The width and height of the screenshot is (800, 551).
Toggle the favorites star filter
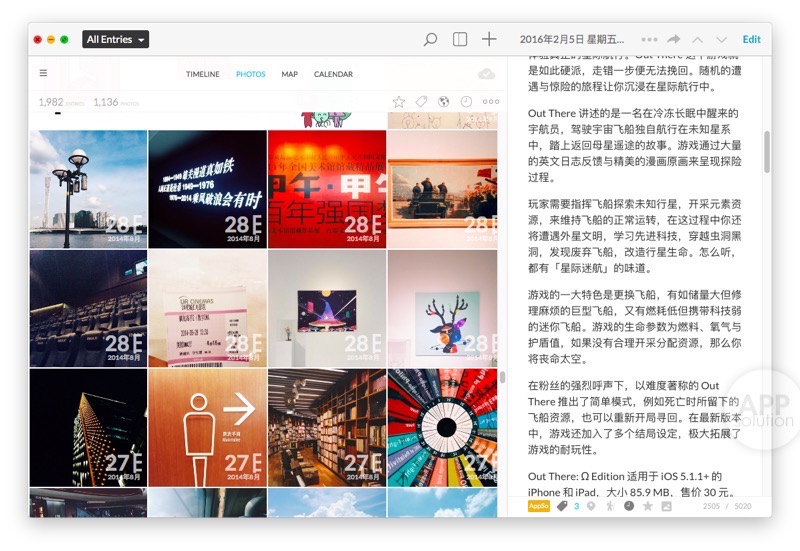click(398, 102)
